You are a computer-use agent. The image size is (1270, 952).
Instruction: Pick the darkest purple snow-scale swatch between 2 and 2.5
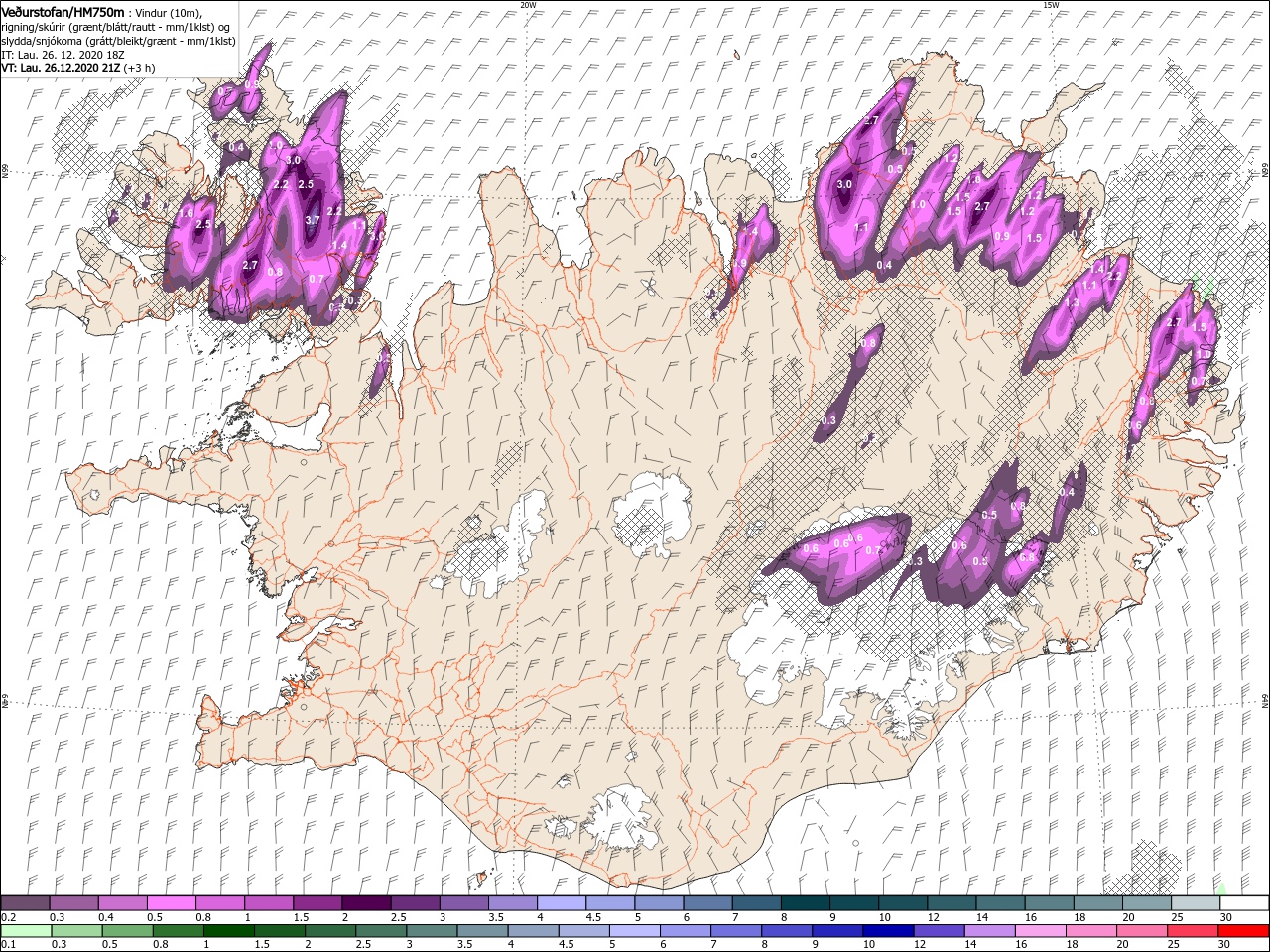(365, 902)
